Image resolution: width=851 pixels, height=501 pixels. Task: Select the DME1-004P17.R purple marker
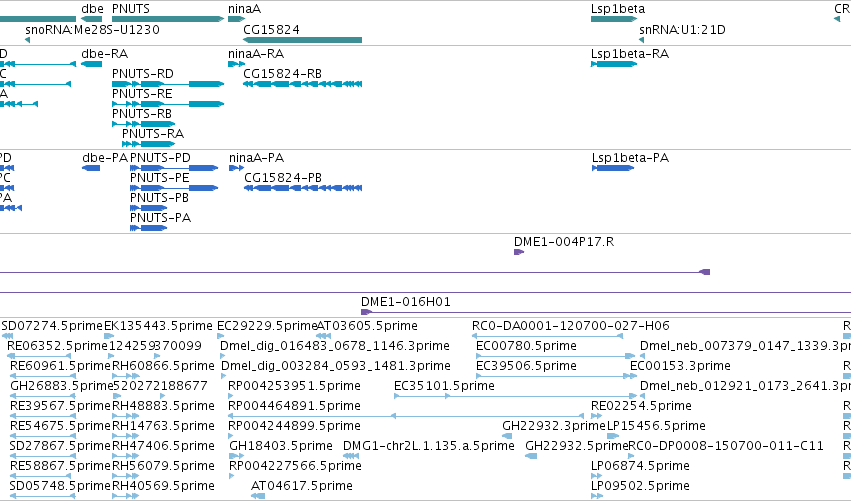pyautogui.click(x=519, y=252)
